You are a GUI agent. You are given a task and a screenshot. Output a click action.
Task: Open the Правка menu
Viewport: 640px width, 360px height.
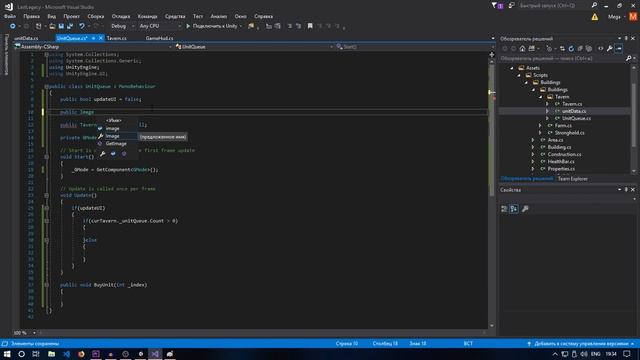click(x=31, y=16)
